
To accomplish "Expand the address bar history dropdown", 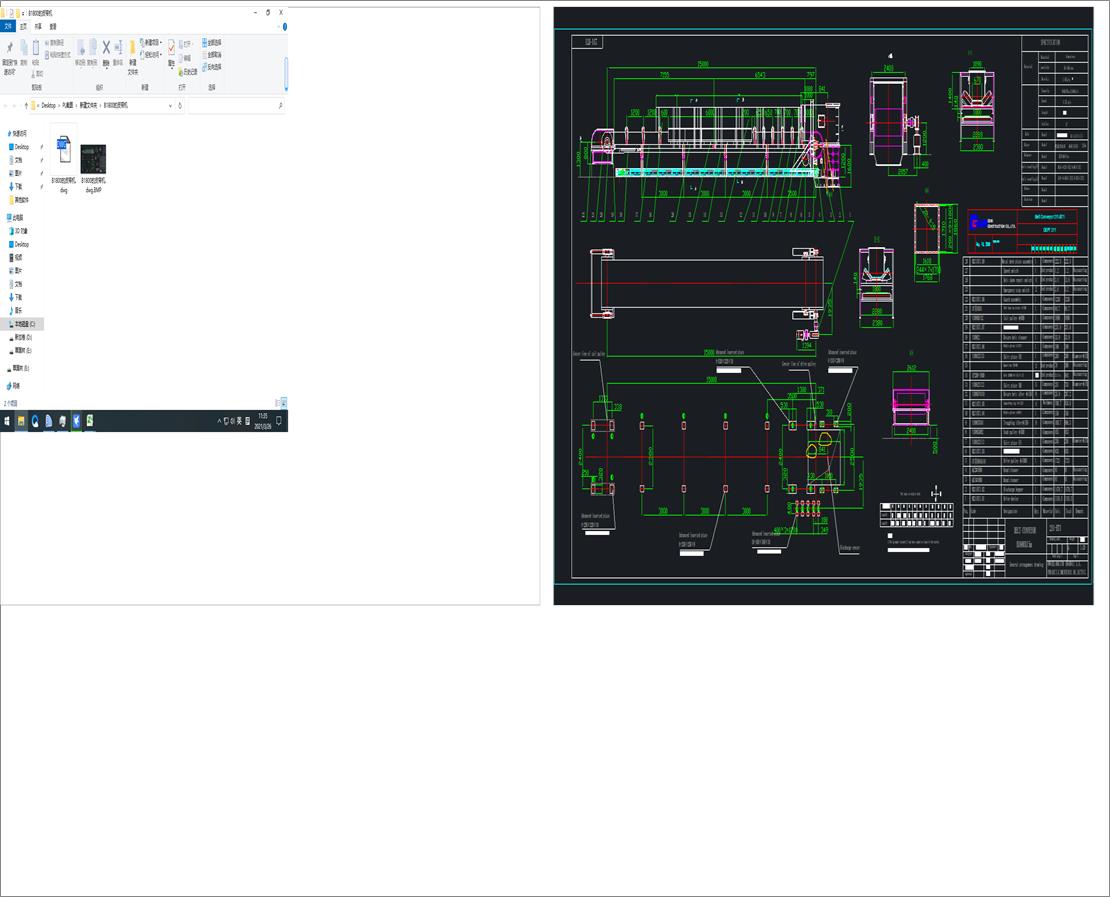I will pos(170,106).
